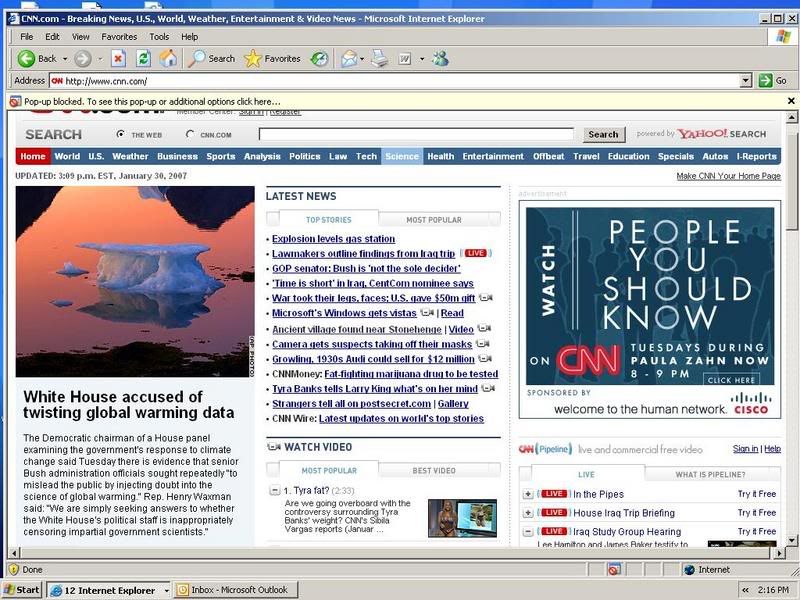Expand the In the Pipes live item

coord(528,494)
